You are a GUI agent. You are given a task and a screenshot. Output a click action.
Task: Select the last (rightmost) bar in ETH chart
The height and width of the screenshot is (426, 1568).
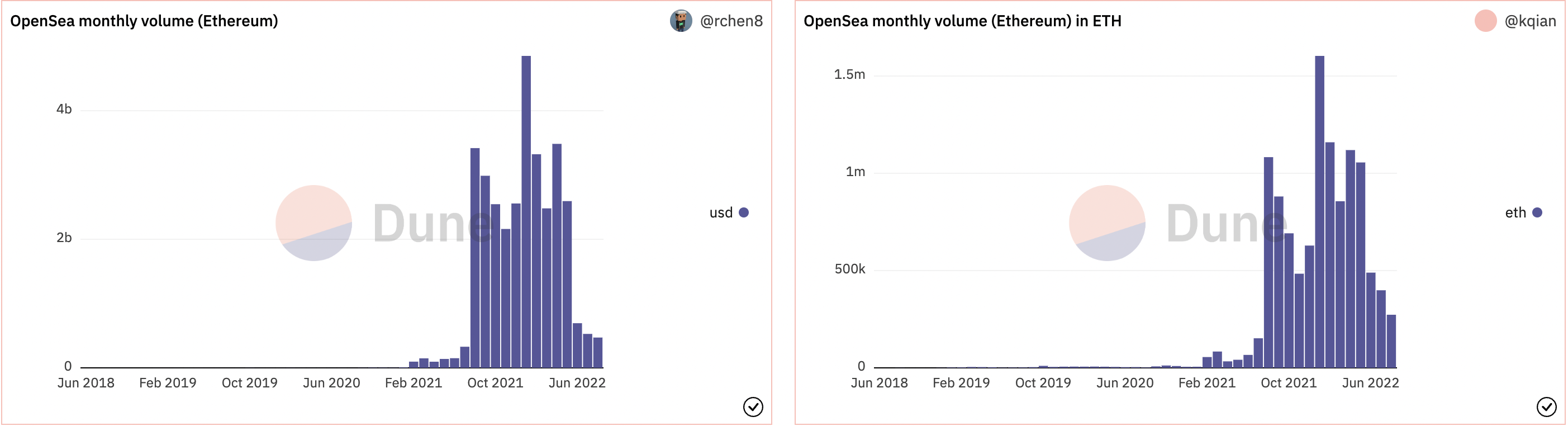1391,342
